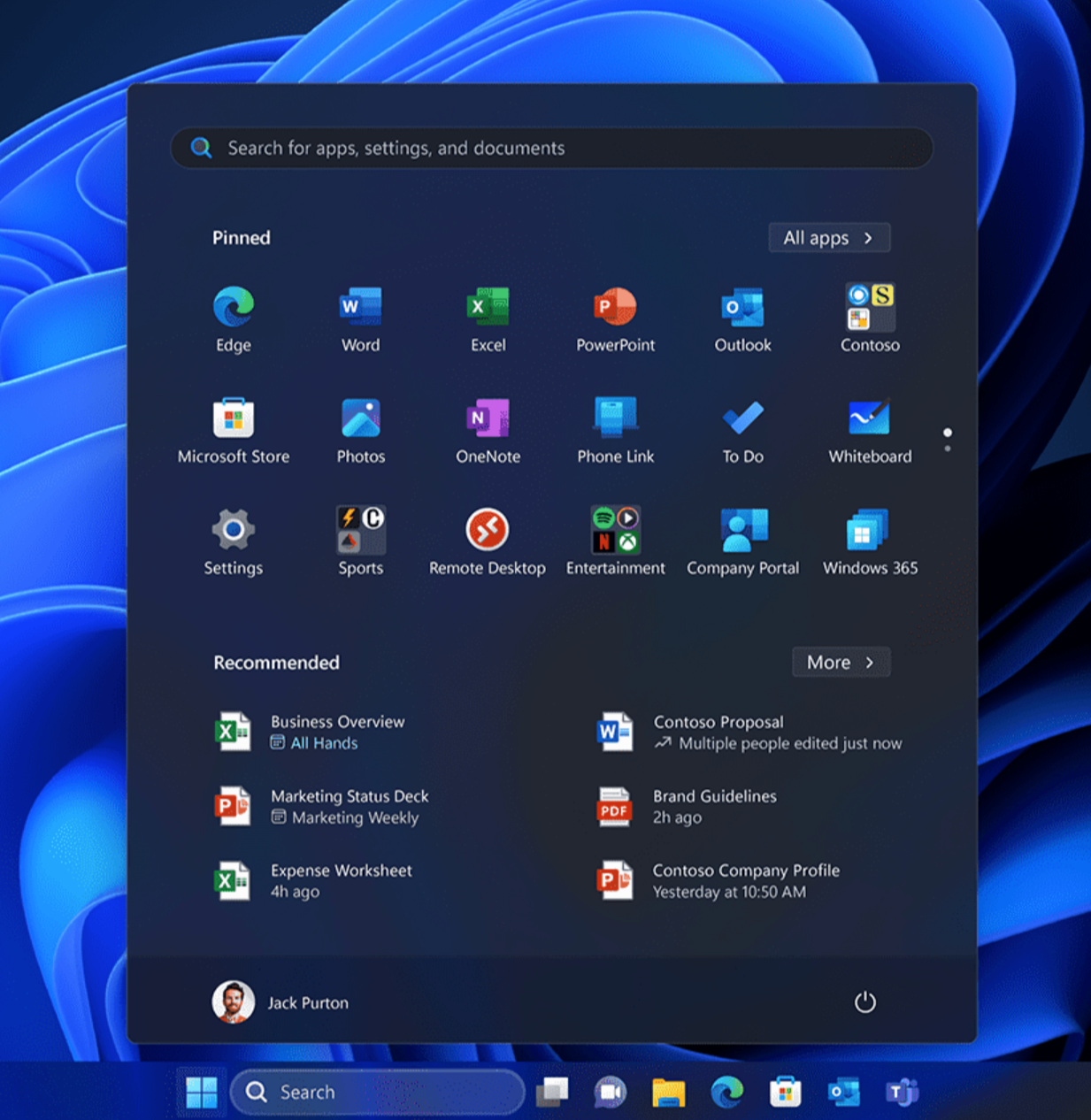Screen dimensions: 1091x1120
Task: Click the taskbar Search box
Action: click(378, 1093)
